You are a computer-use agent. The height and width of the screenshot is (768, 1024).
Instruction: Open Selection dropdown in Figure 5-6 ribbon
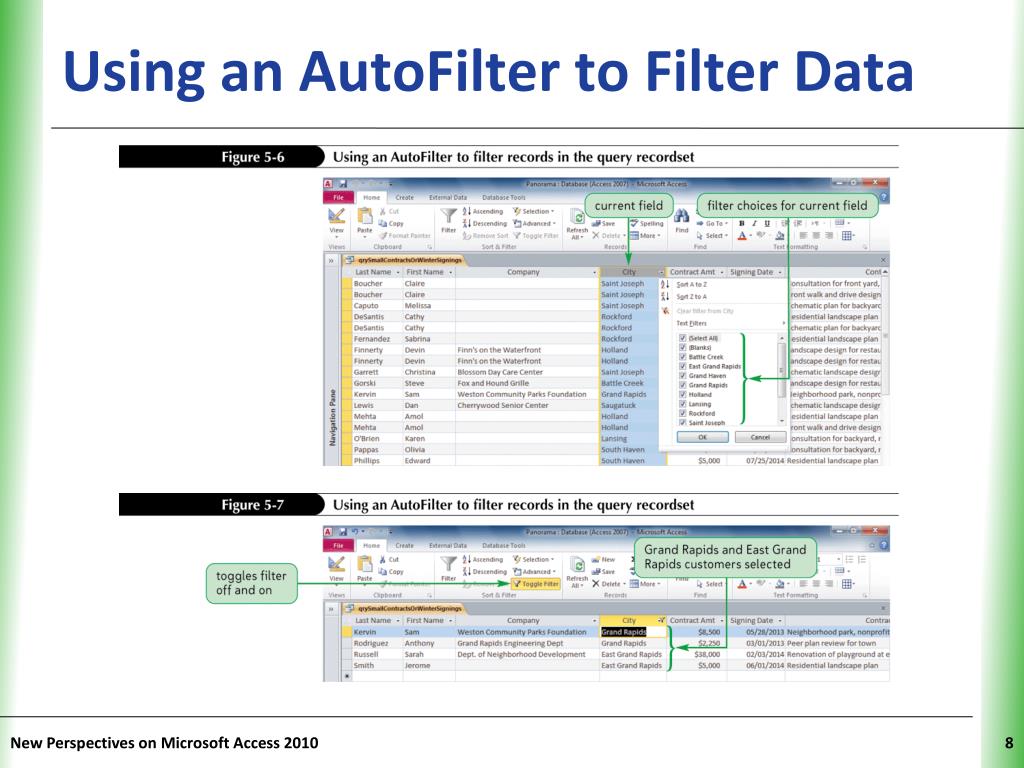point(534,212)
